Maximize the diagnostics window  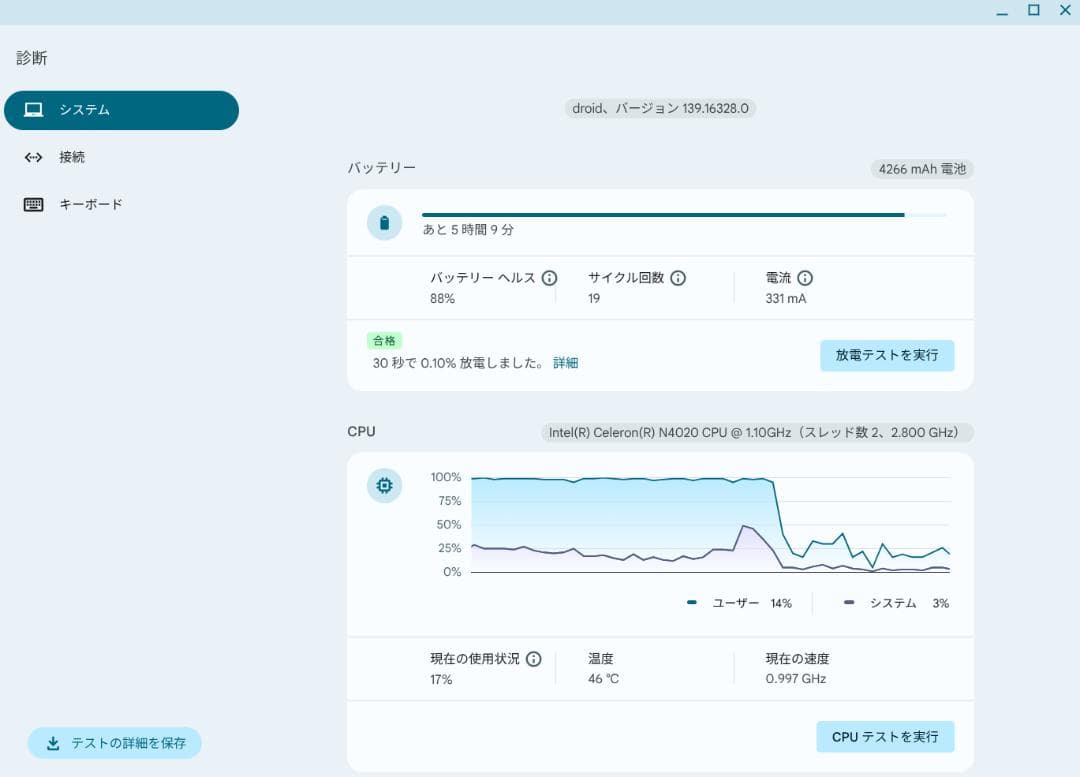click(1034, 10)
